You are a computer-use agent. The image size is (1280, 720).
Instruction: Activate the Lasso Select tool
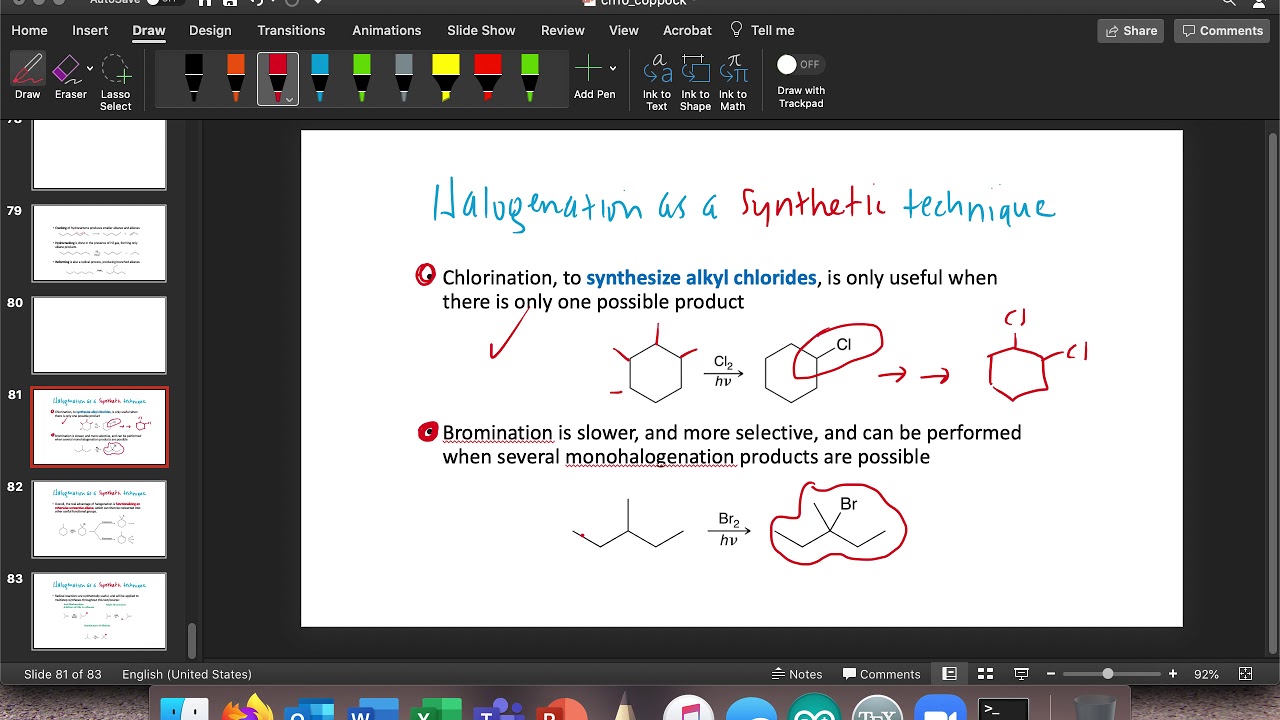point(116,80)
